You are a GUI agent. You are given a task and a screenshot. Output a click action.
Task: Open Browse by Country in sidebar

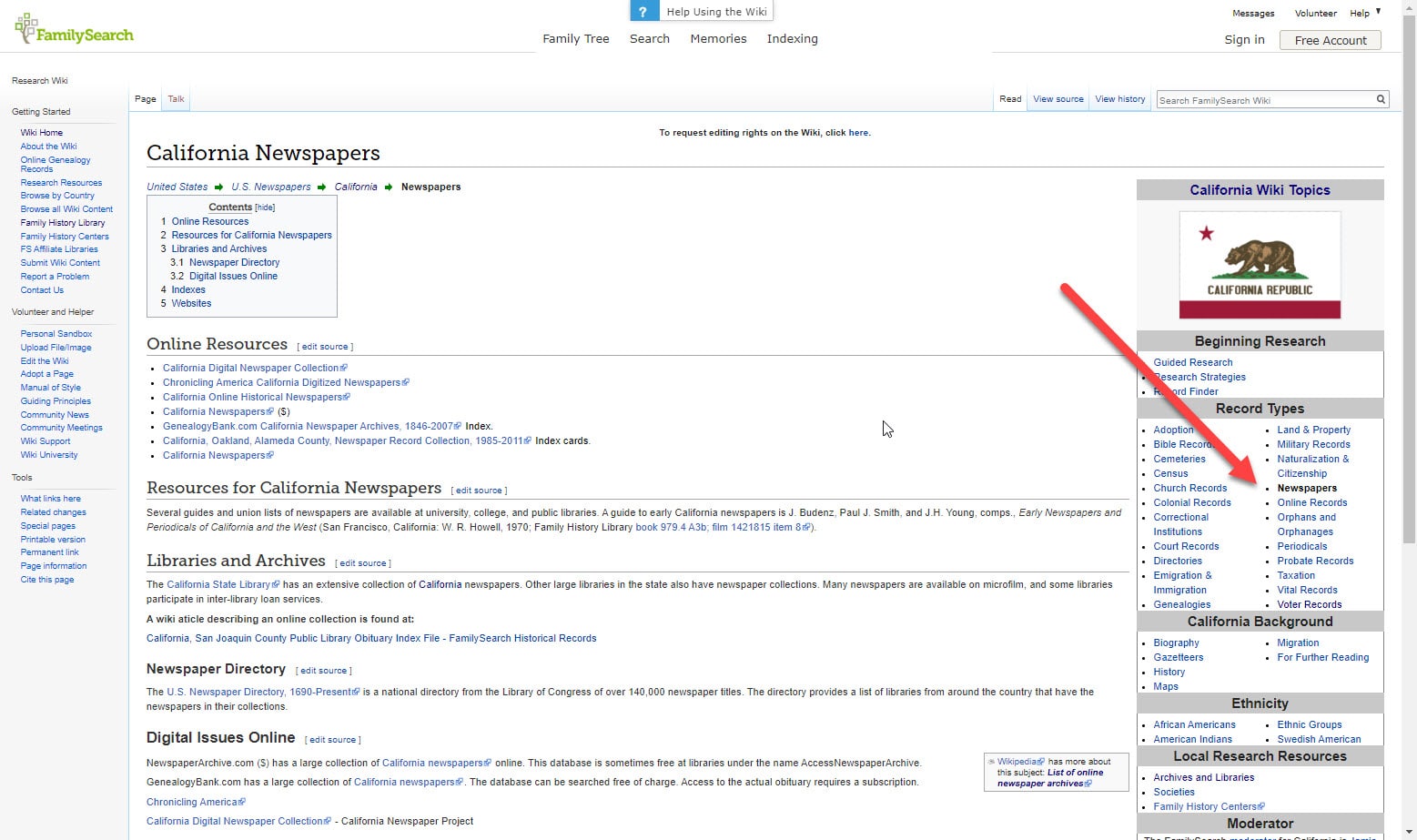(57, 196)
